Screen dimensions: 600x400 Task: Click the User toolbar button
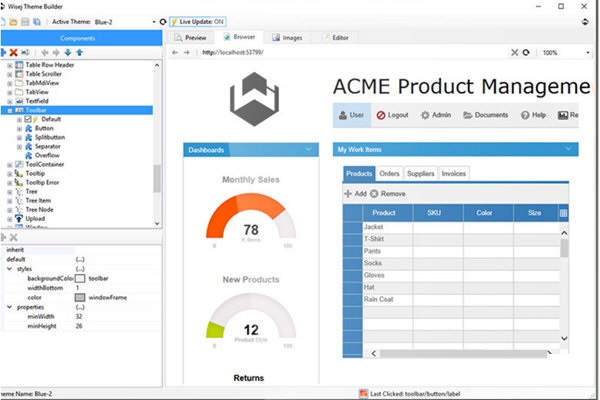(352, 115)
